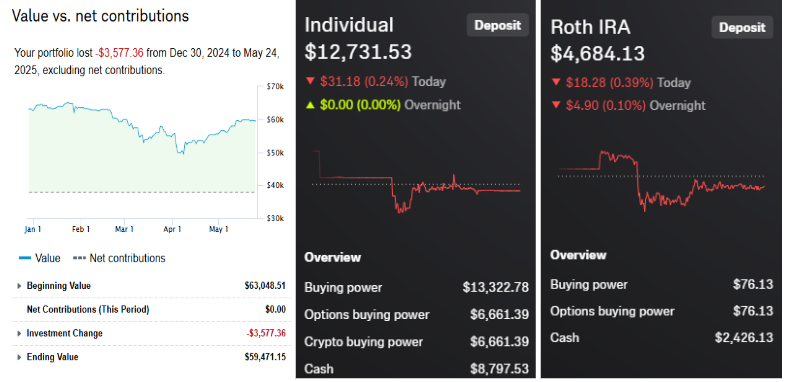Click red down triangle beside $18.28 Today
The width and height of the screenshot is (787, 382).
556,82
